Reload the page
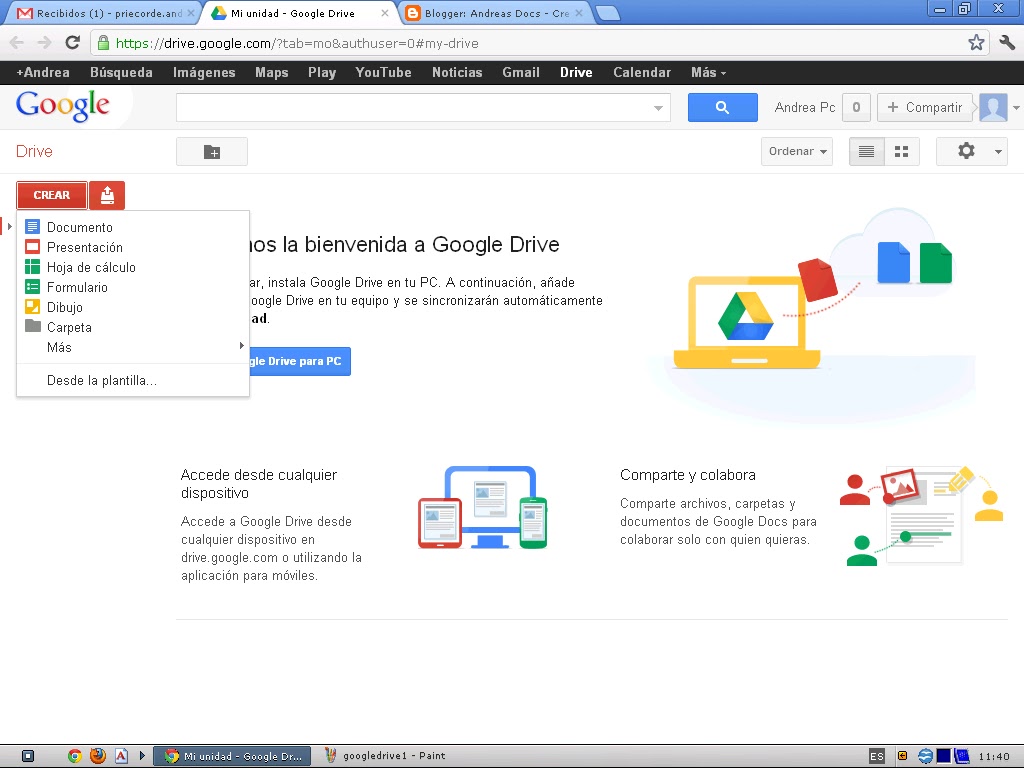The width and height of the screenshot is (1024, 768). pyautogui.click(x=72, y=43)
